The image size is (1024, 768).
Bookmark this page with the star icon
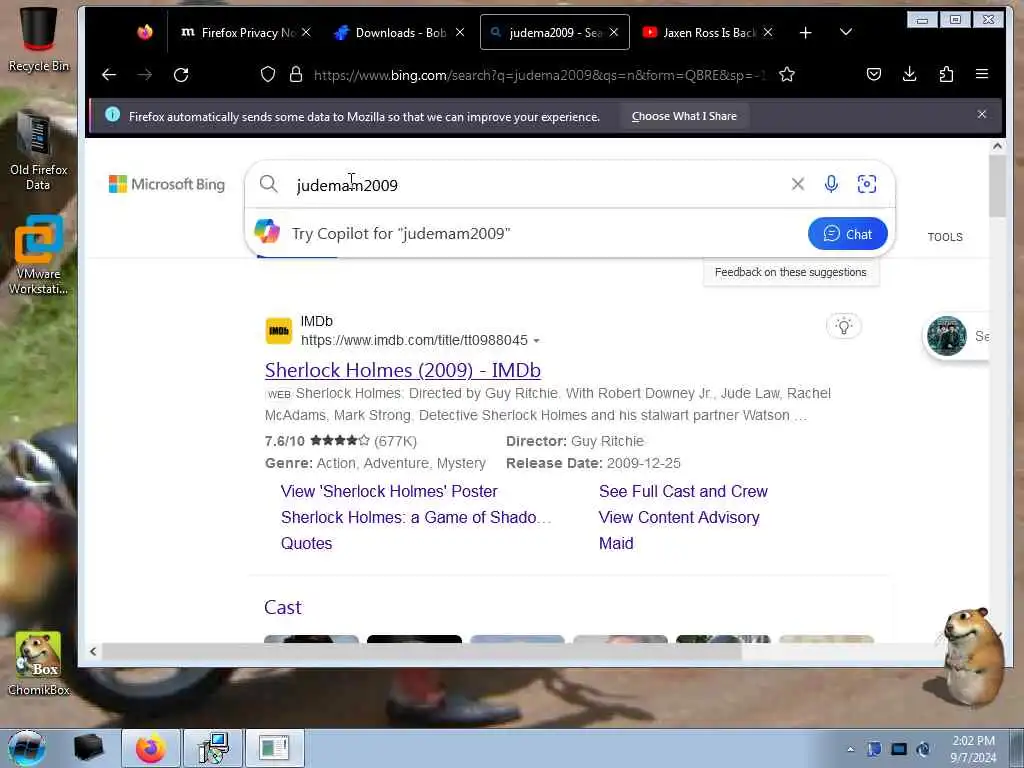(787, 74)
